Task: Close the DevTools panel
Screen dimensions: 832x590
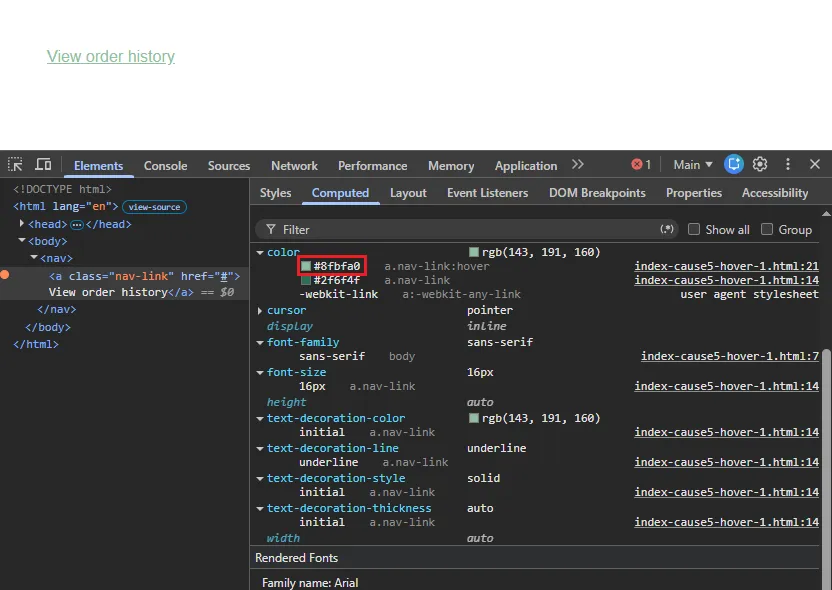Action: [x=815, y=165]
